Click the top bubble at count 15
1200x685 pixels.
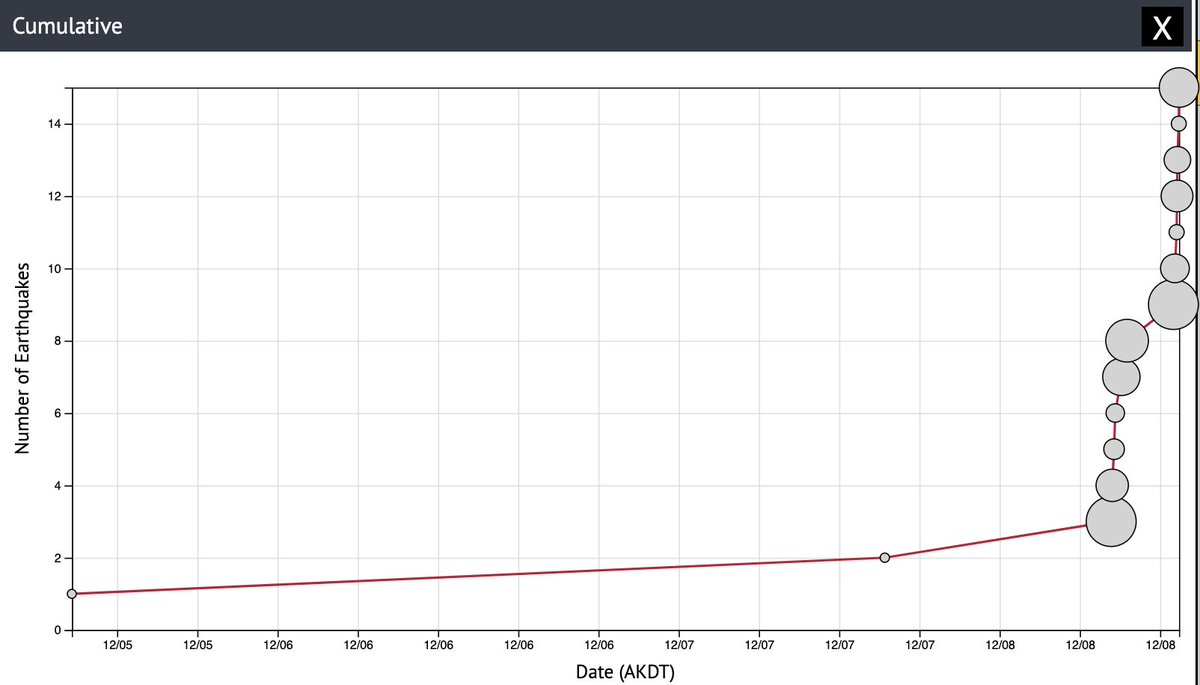(x=1179, y=87)
